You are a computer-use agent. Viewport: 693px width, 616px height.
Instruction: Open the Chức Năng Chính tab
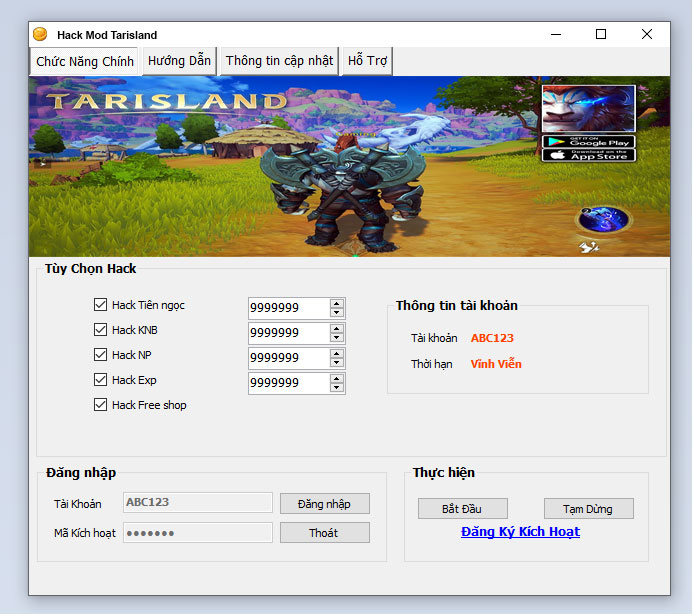[x=85, y=61]
